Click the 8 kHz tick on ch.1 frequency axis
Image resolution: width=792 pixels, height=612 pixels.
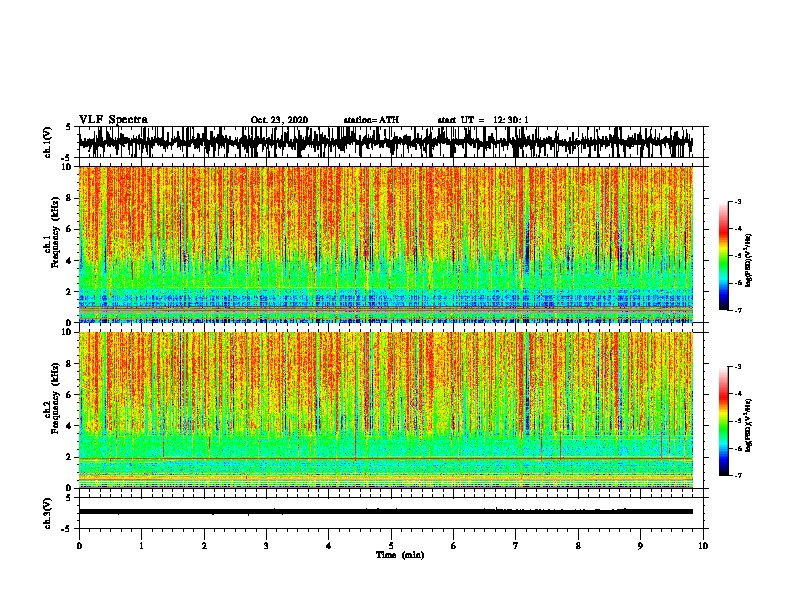(x=70, y=198)
